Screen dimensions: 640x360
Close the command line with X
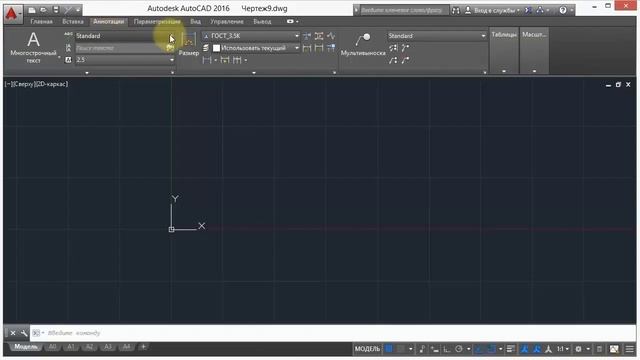(x=13, y=333)
